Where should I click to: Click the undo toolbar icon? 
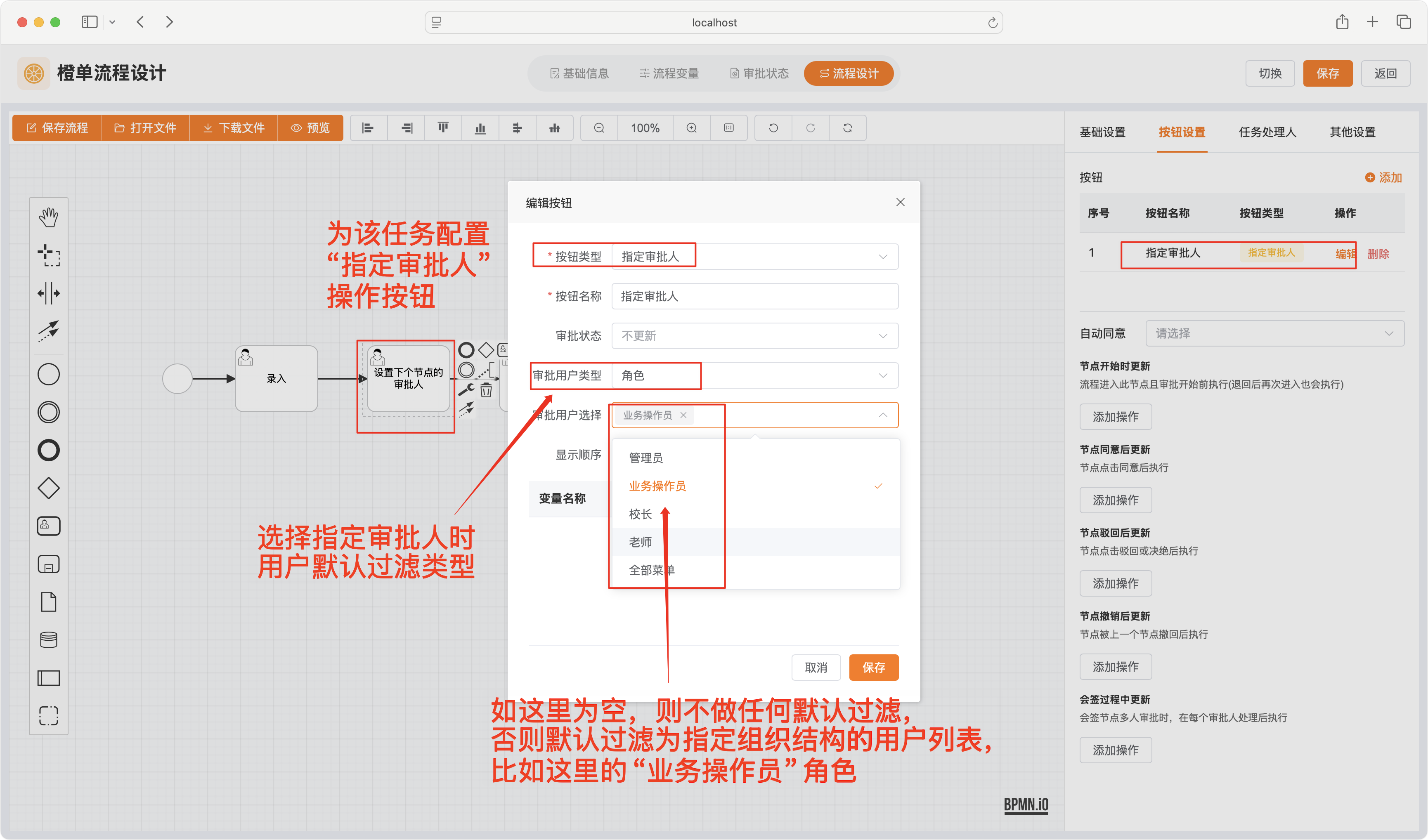tap(773, 128)
